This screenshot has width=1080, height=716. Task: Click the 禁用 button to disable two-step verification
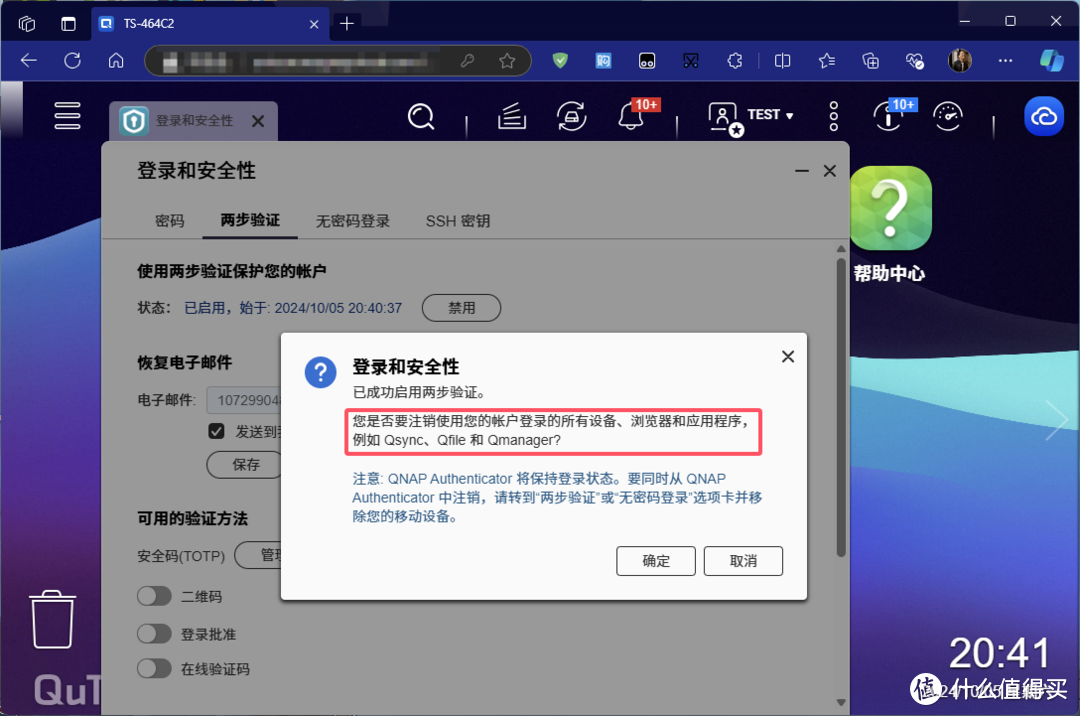pyautogui.click(x=461, y=308)
